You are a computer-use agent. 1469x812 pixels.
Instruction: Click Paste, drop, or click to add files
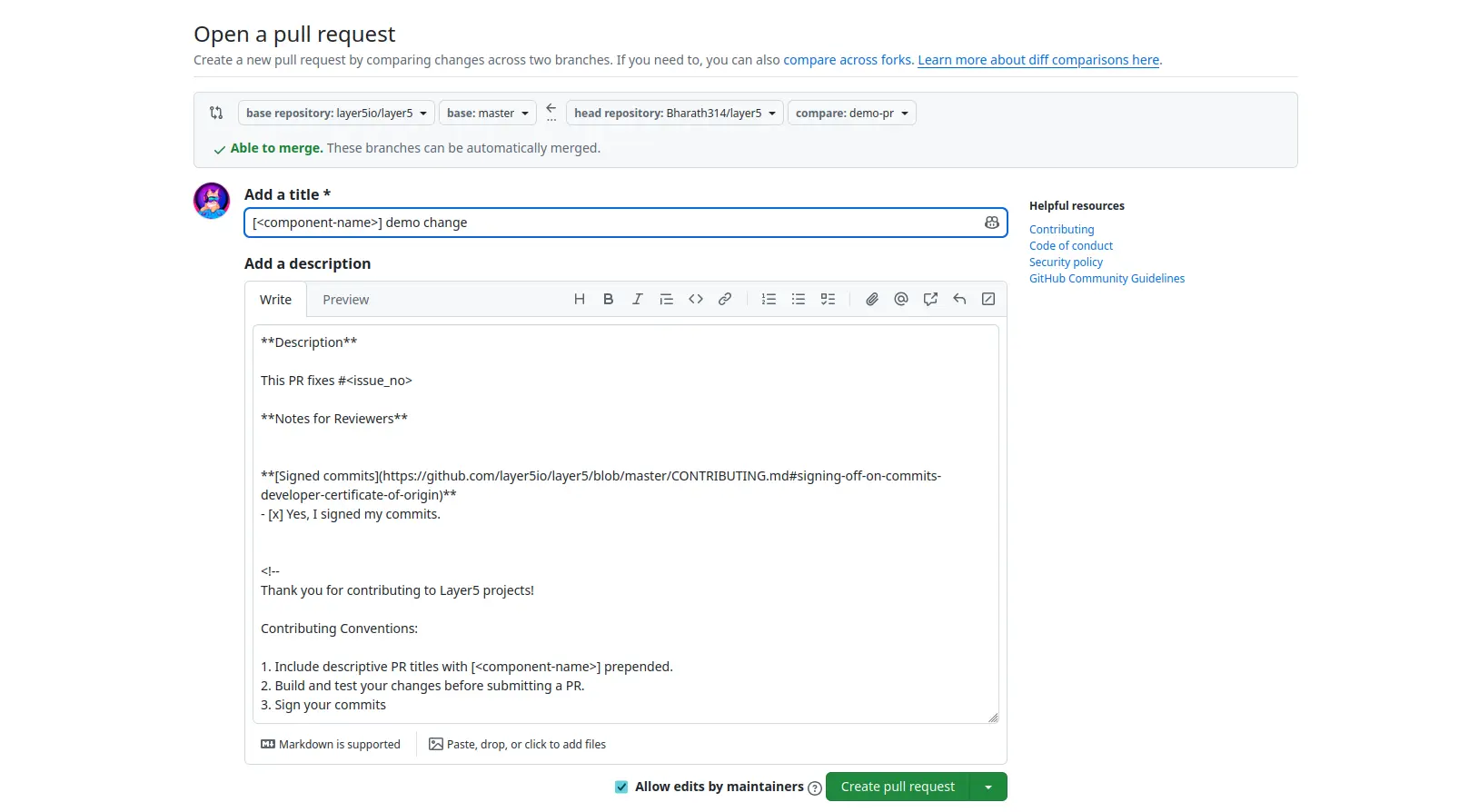click(x=517, y=744)
